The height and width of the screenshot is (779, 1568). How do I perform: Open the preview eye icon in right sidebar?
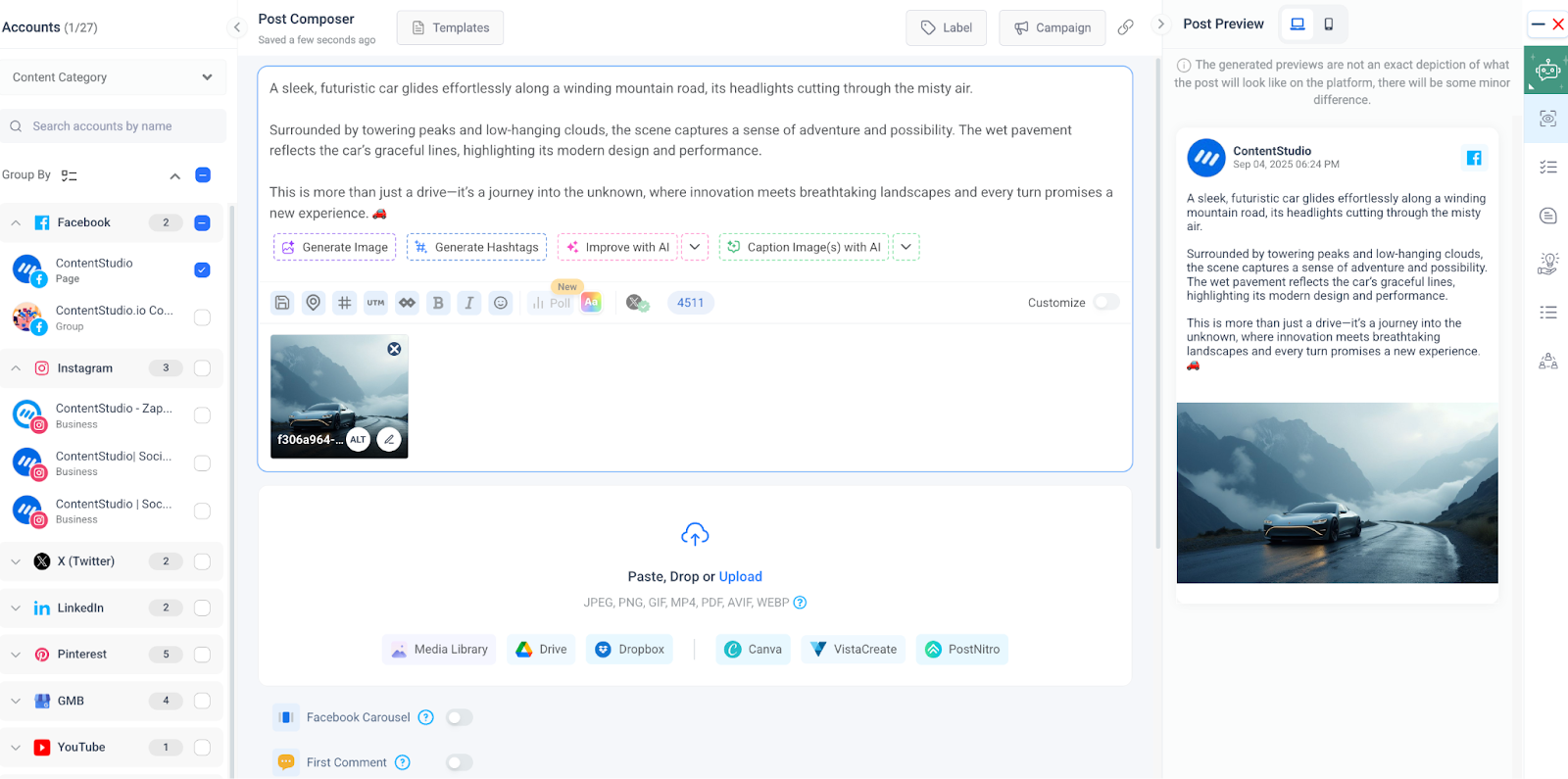(1548, 119)
